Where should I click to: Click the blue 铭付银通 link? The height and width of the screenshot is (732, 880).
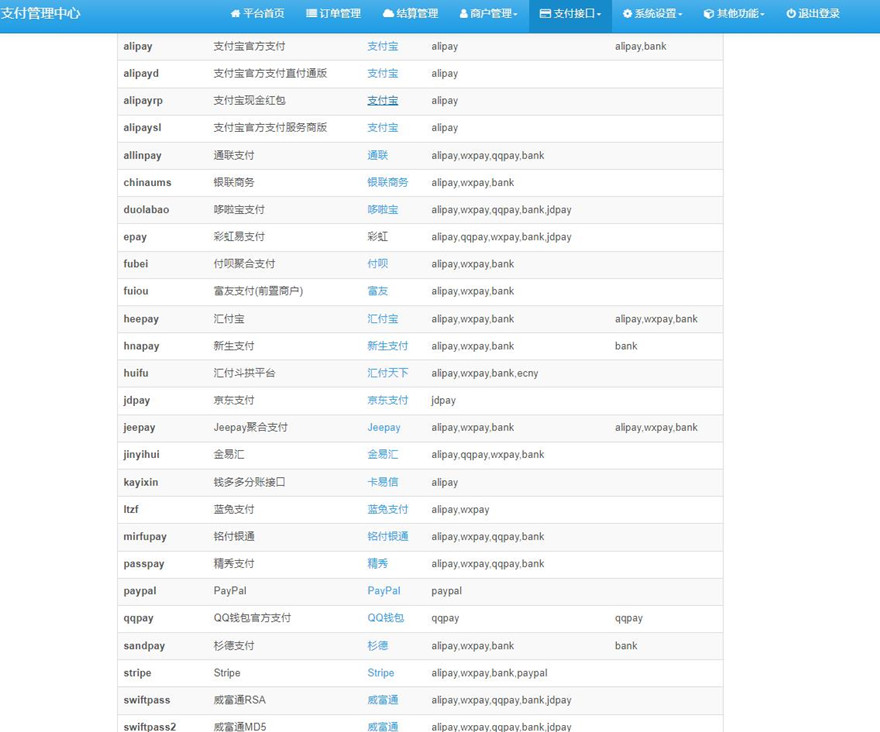pyautogui.click(x=388, y=537)
